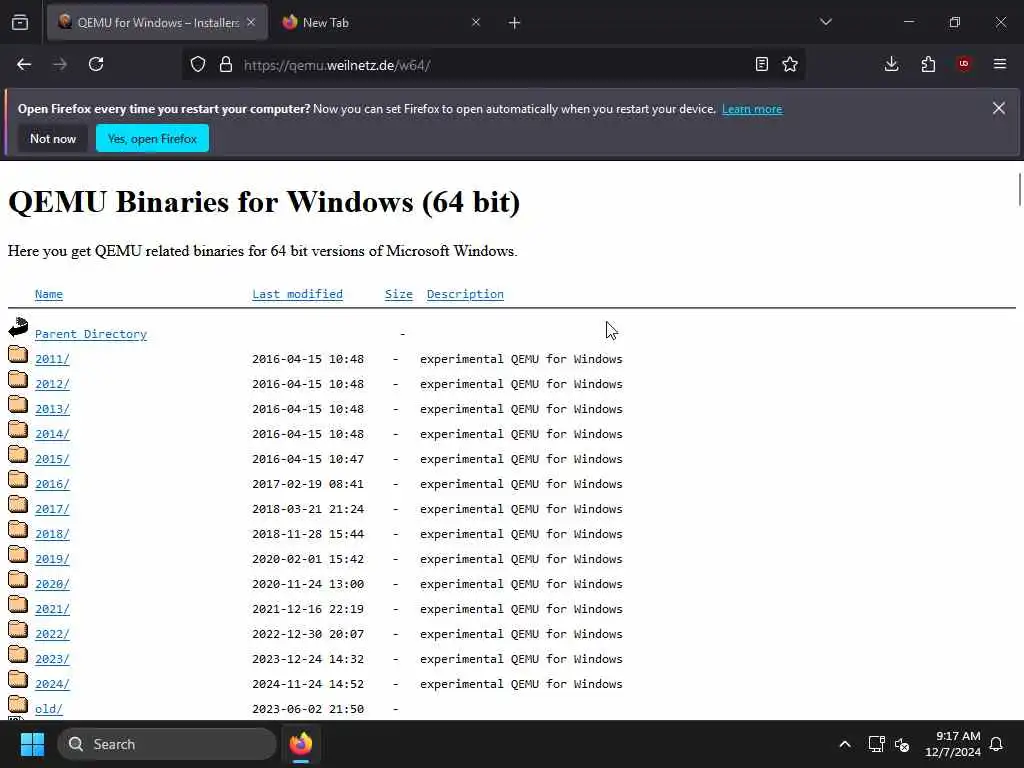
Task: Click the folder icon beside 2011/
Action: (x=18, y=354)
